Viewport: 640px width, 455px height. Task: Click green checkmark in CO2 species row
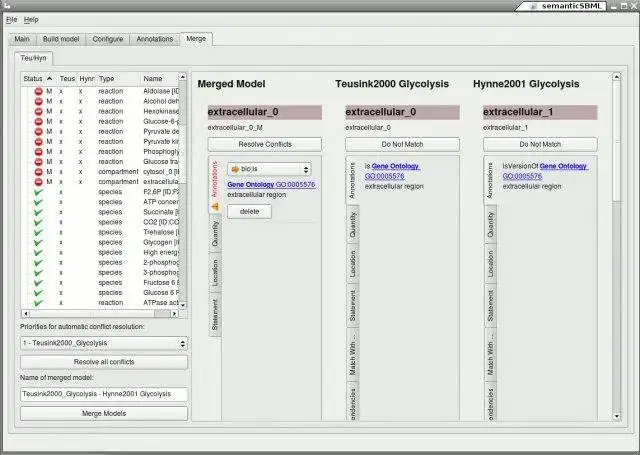38,222
